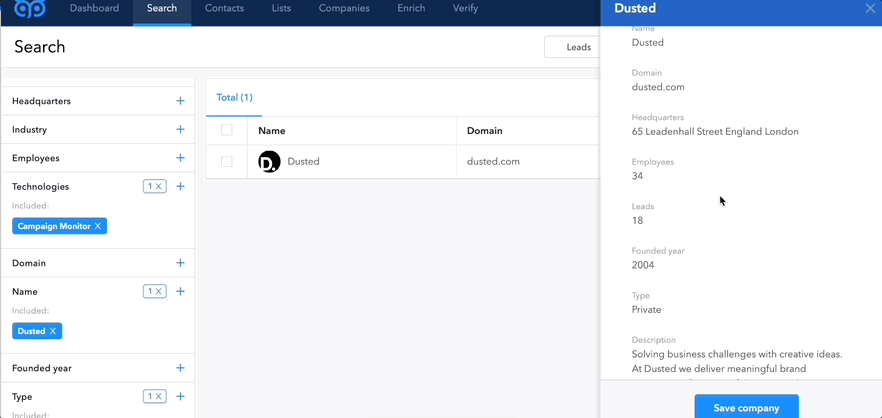Remove the Campaign Monitor filter tag
882x418 pixels.
coord(98,226)
